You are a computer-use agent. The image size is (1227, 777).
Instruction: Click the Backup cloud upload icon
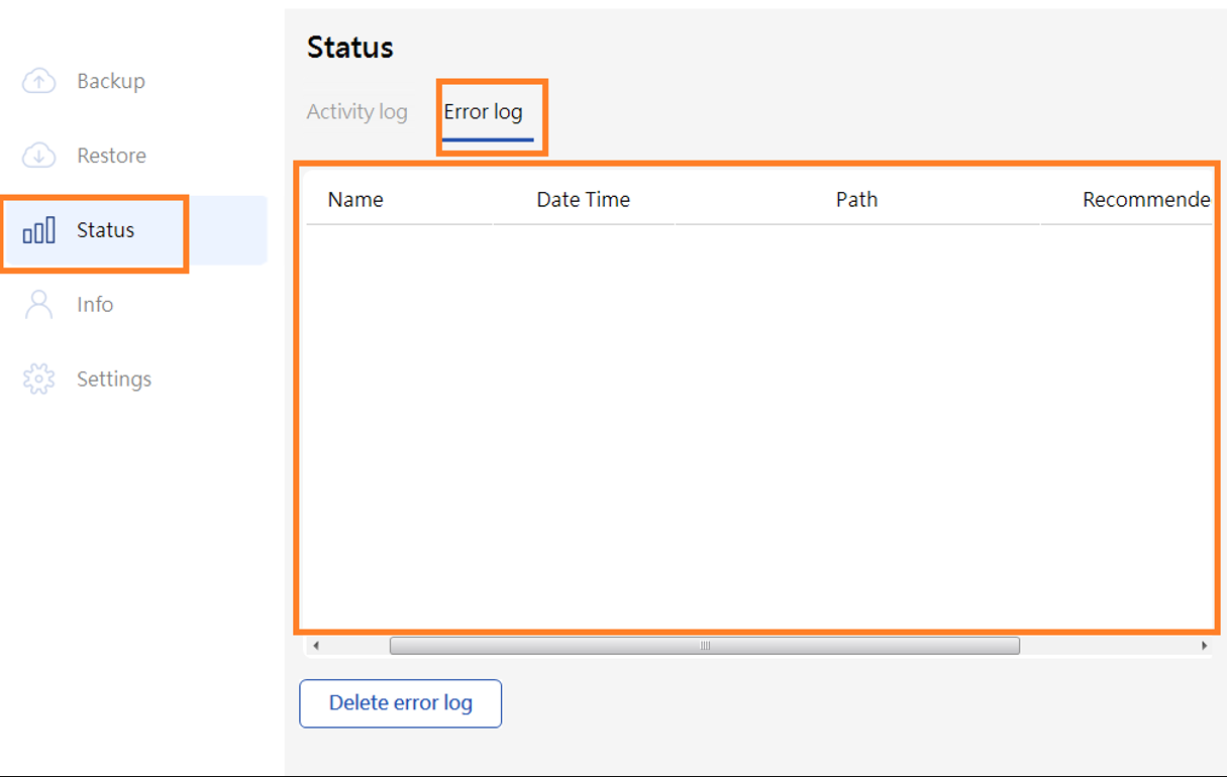39,81
